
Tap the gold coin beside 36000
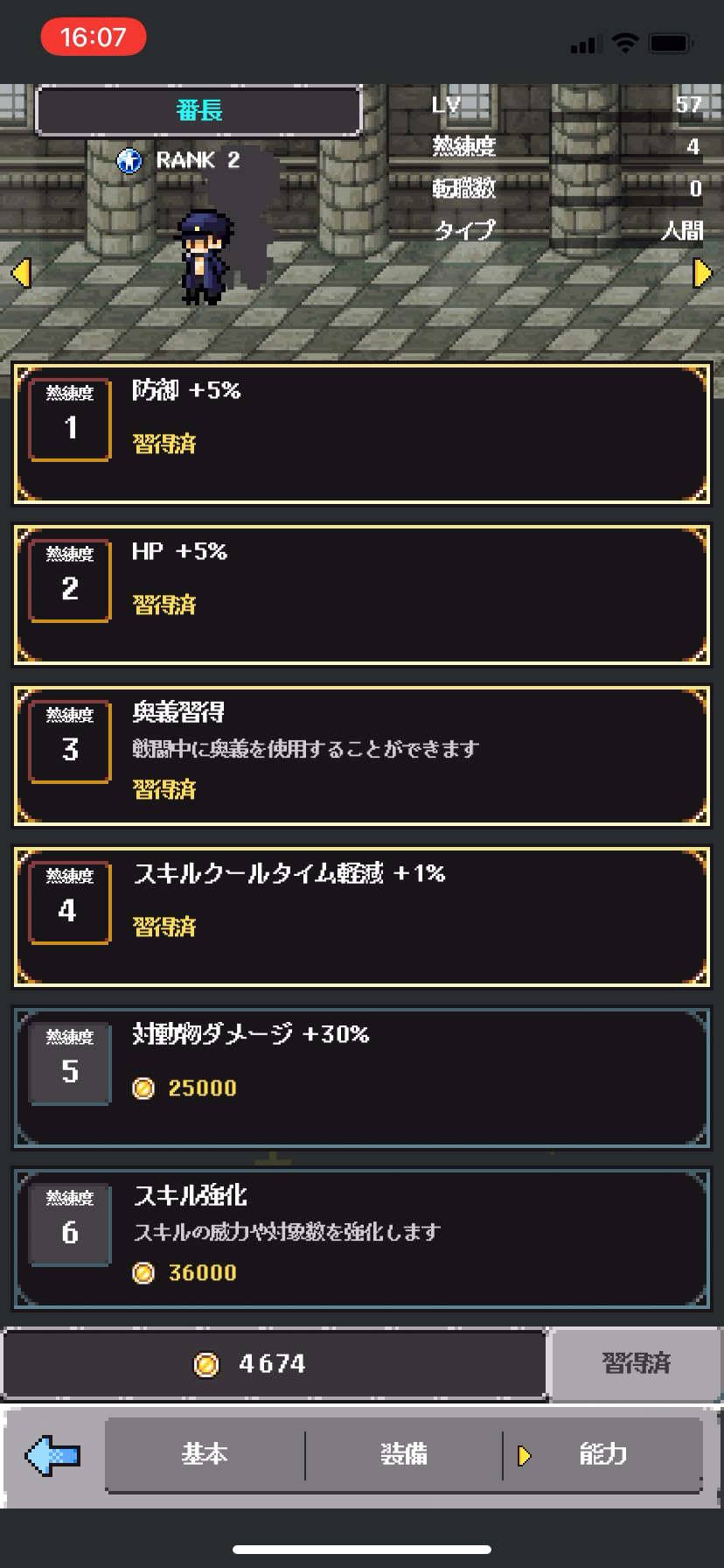point(143,1272)
